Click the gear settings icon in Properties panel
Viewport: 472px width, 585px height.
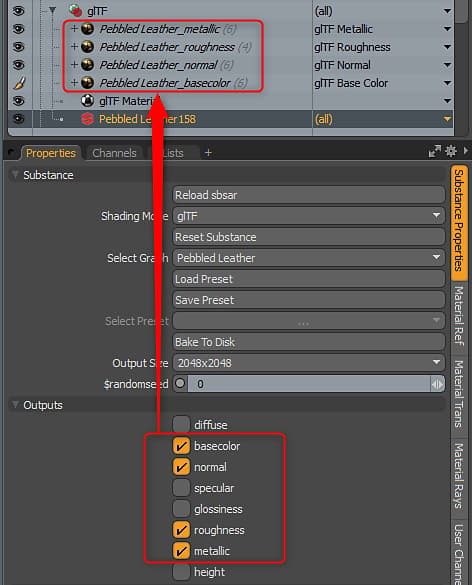point(451,151)
